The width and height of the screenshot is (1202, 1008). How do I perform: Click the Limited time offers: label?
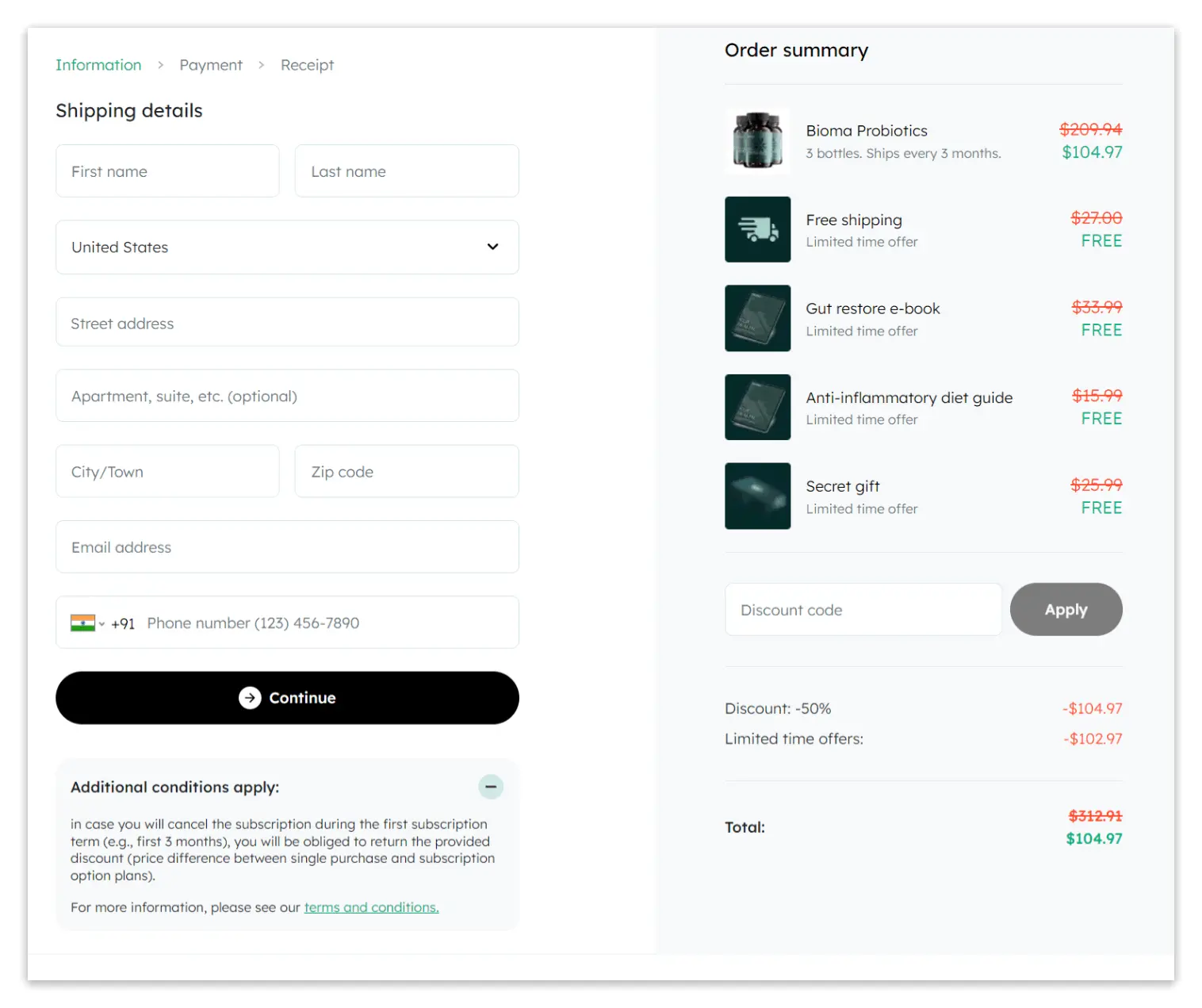[794, 738]
